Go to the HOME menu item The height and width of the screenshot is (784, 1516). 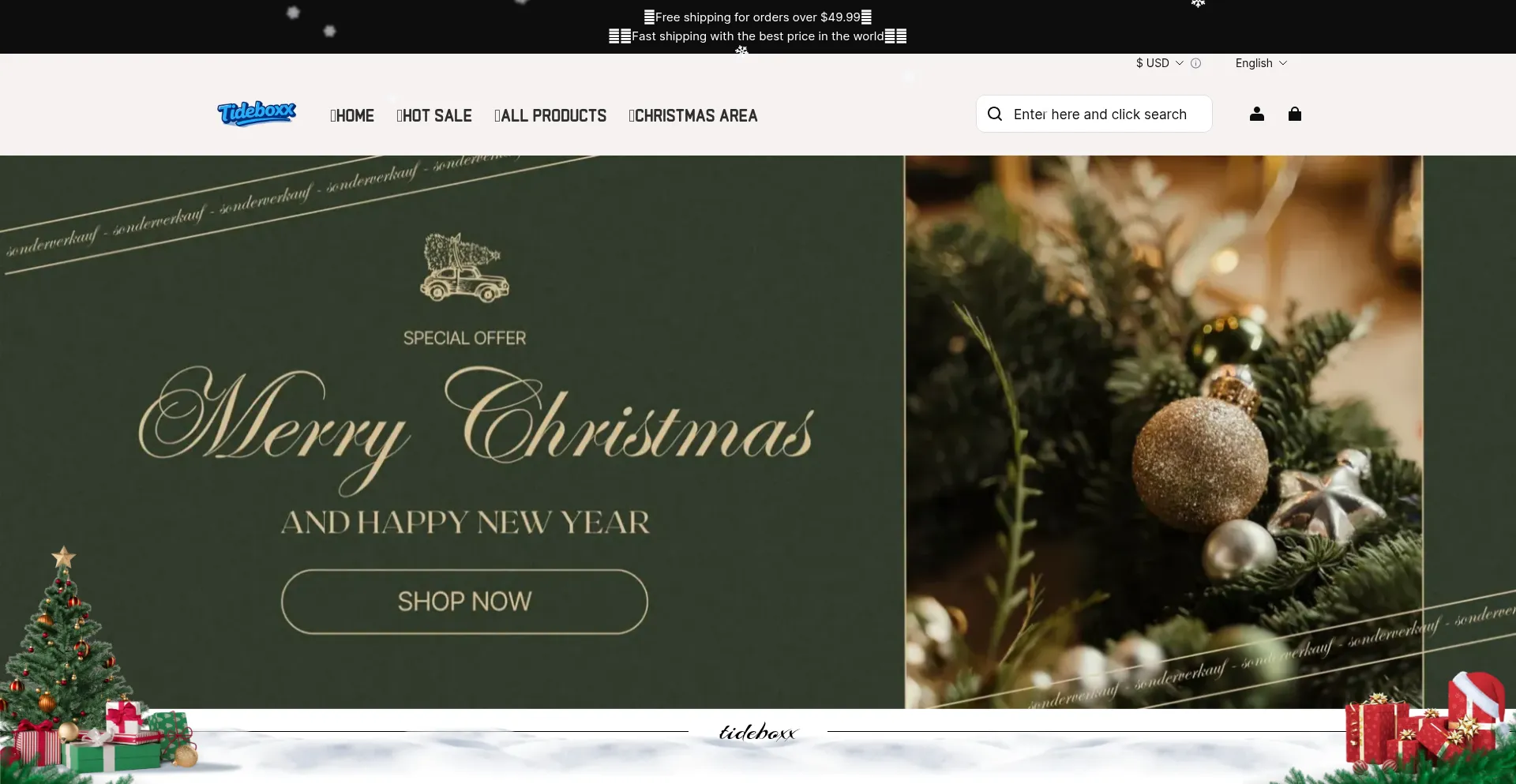[352, 115]
